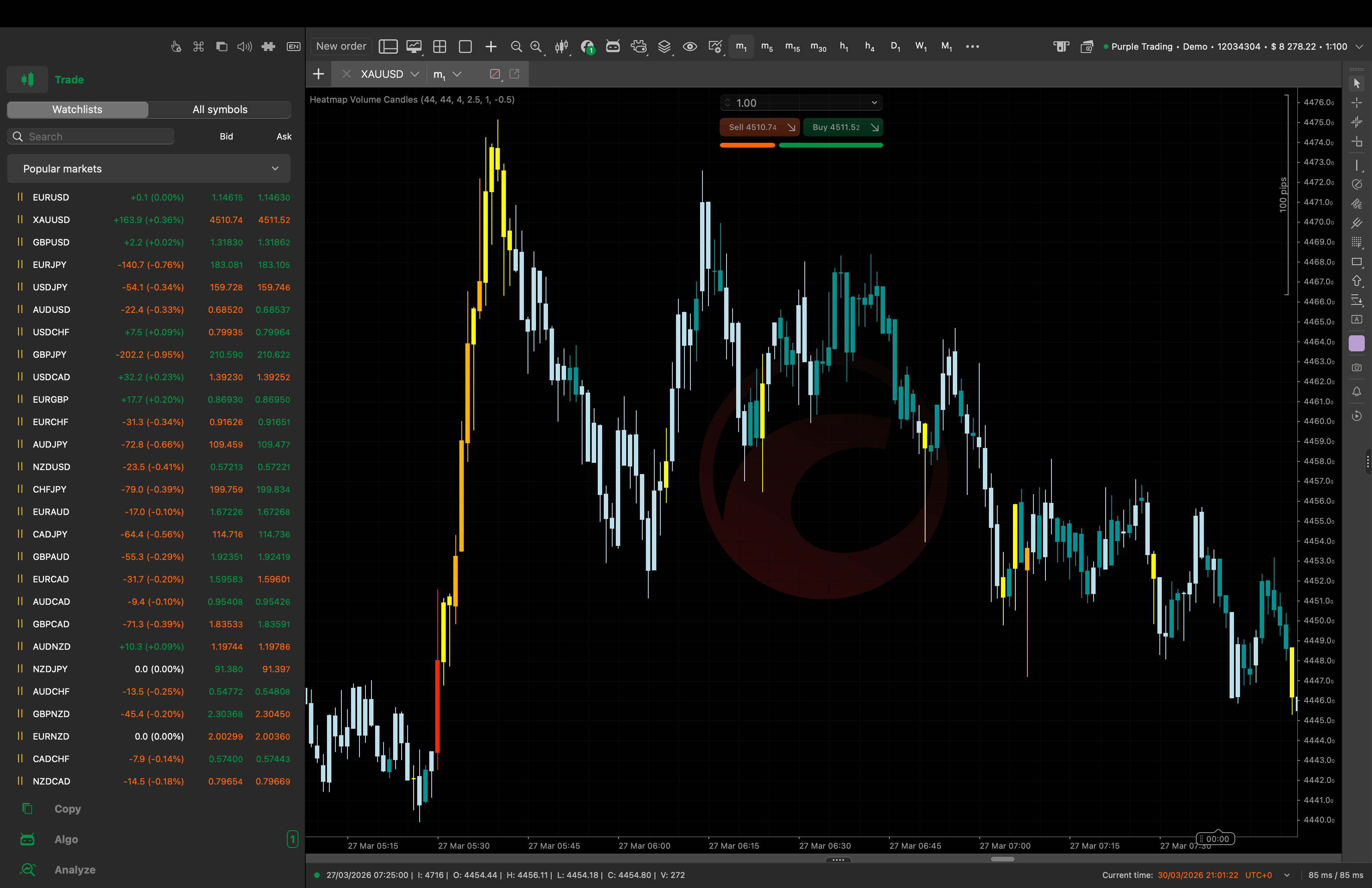Activate the text annotation tool on right sidebar
1372x888 pixels.
(x=1356, y=320)
